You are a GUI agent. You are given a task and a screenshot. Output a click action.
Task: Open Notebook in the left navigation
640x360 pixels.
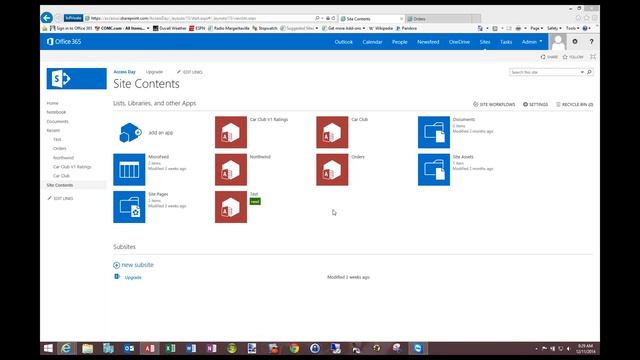(x=56, y=112)
